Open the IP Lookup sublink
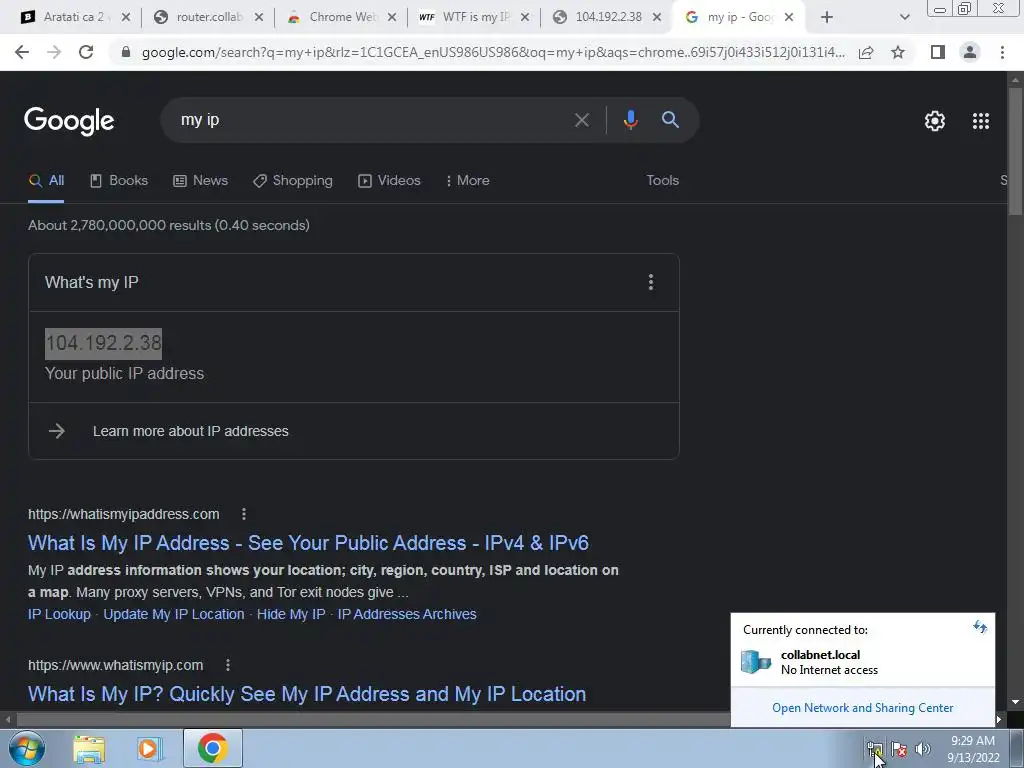This screenshot has width=1024, height=768. coord(59,614)
